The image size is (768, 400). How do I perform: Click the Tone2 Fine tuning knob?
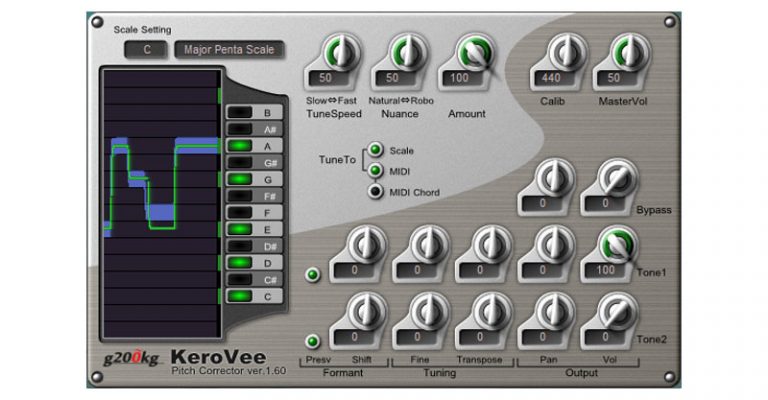point(430,312)
